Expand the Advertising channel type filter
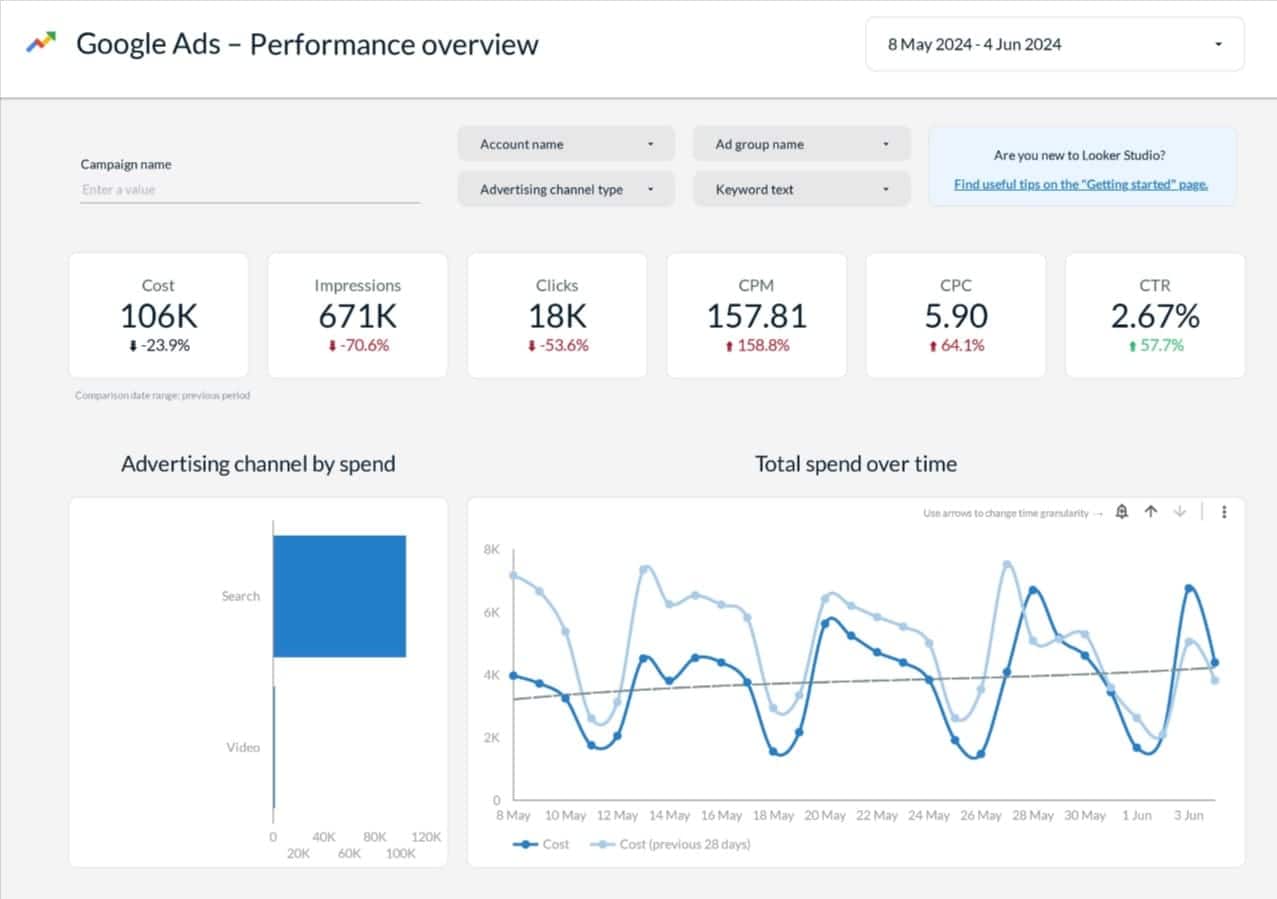Image resolution: width=1277 pixels, height=899 pixels. [566, 189]
